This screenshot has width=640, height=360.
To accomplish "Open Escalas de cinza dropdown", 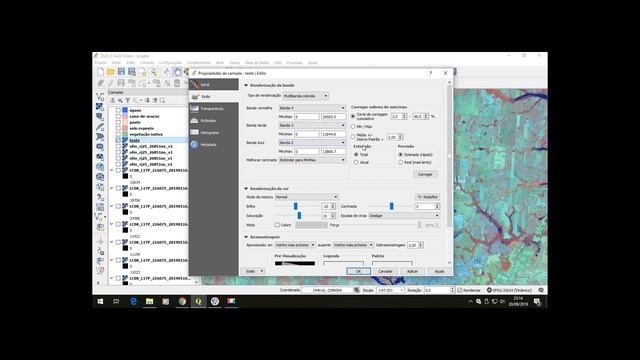I will click(404, 216).
